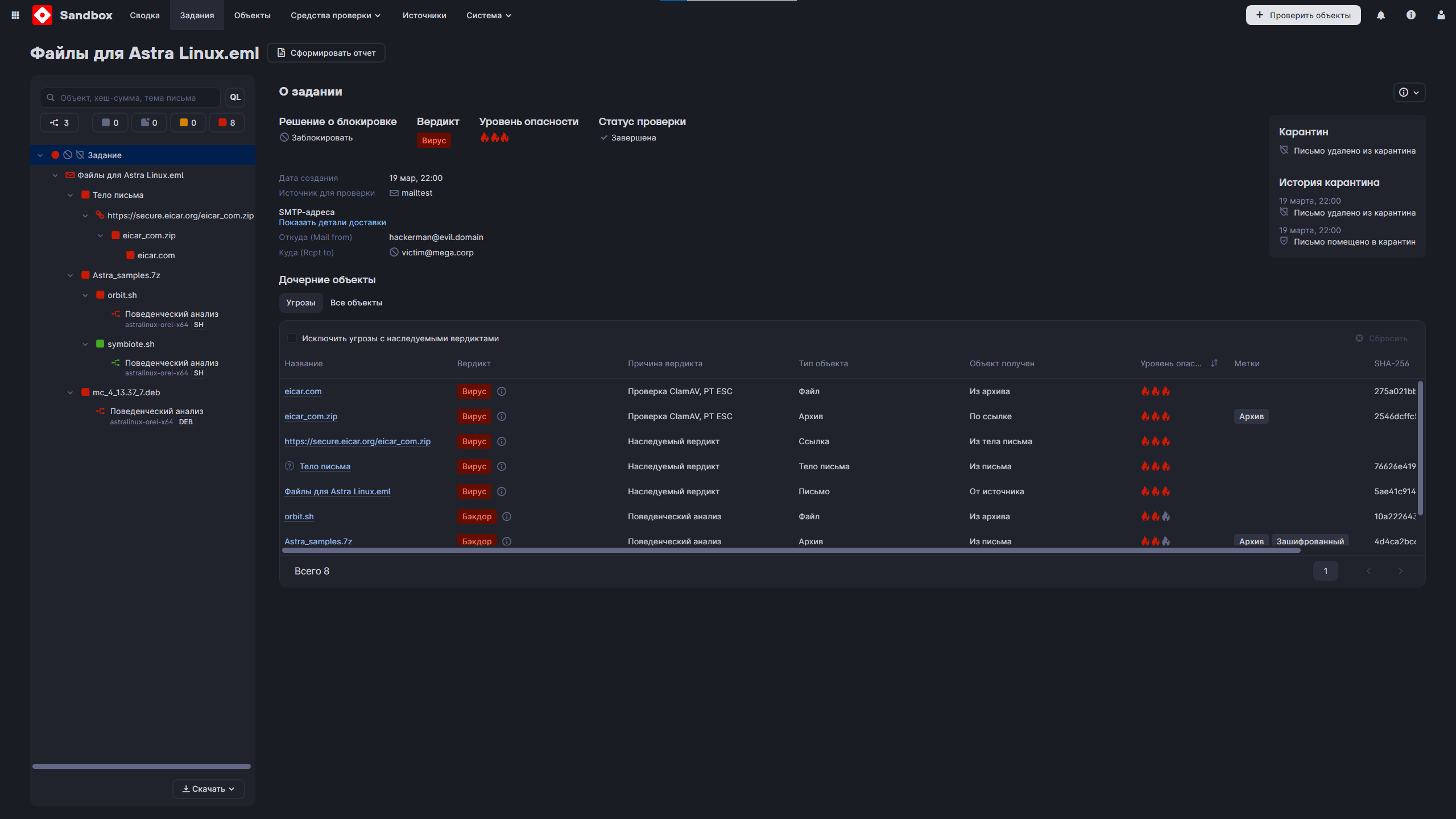Open info dropdown in О задании panel
Screen dimensions: 1456x819
[1409, 92]
